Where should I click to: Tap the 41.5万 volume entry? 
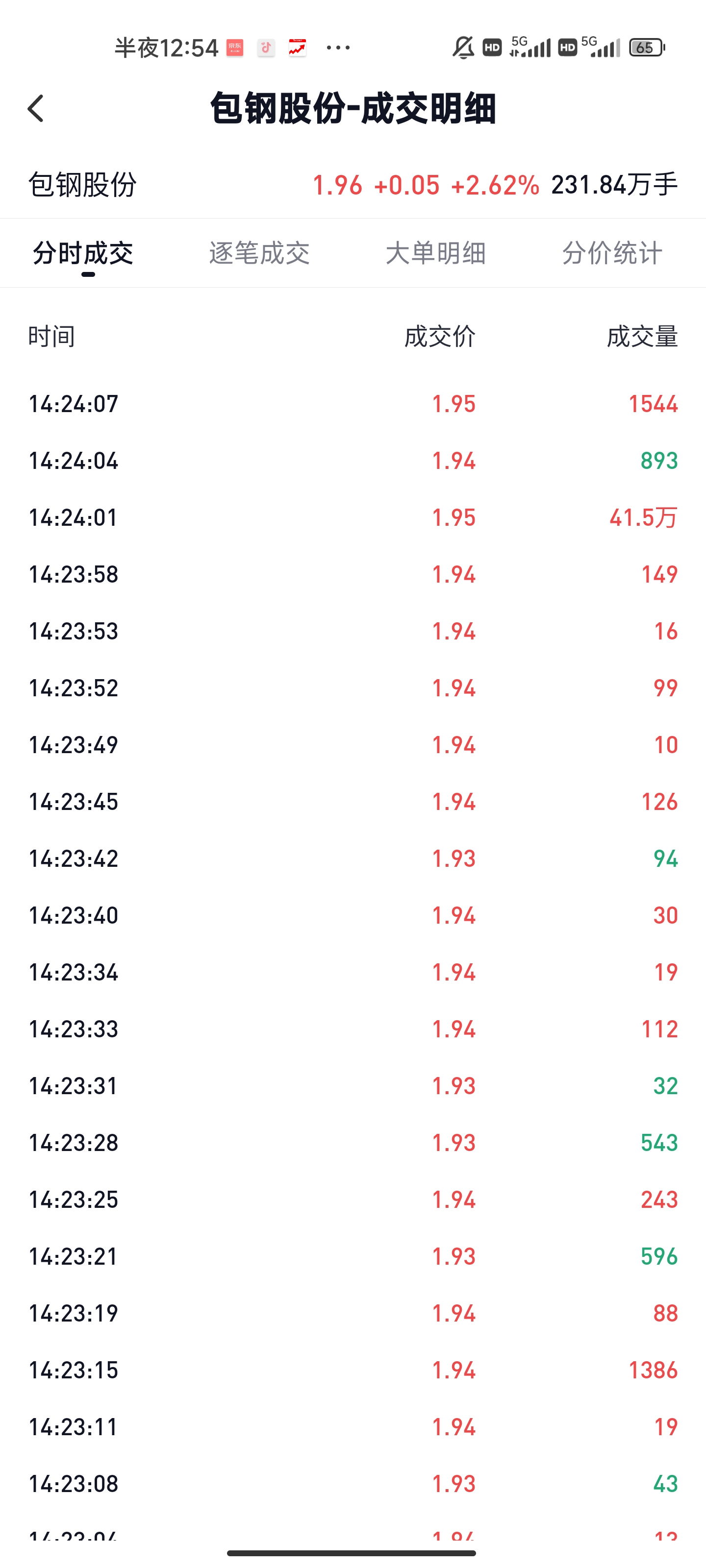[643, 517]
